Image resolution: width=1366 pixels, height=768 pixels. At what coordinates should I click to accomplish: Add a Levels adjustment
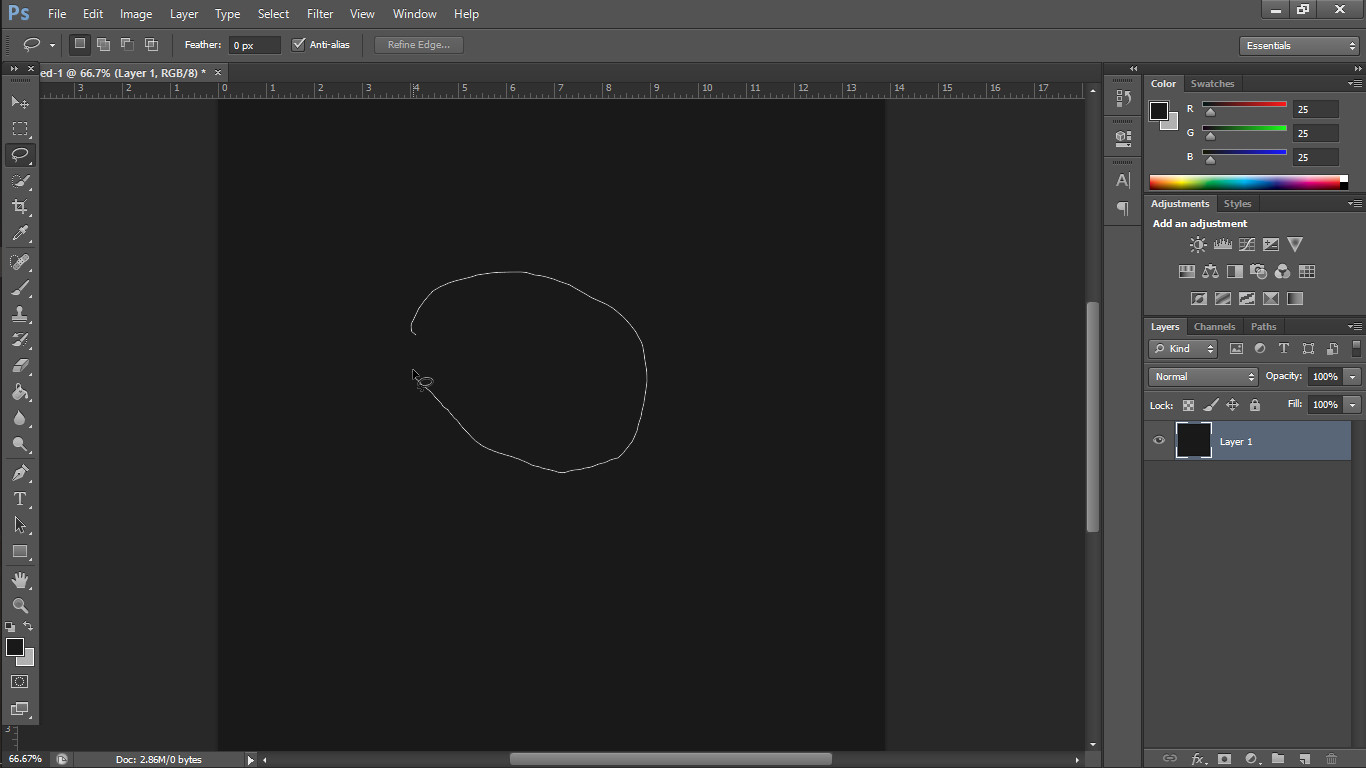coord(1222,244)
